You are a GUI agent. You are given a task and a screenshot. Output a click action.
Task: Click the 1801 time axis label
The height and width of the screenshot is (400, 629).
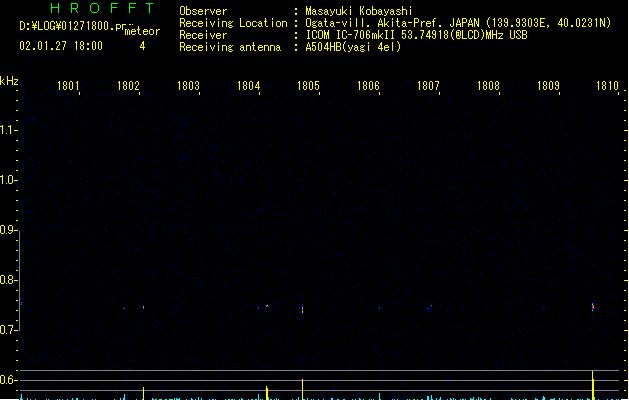click(68, 86)
